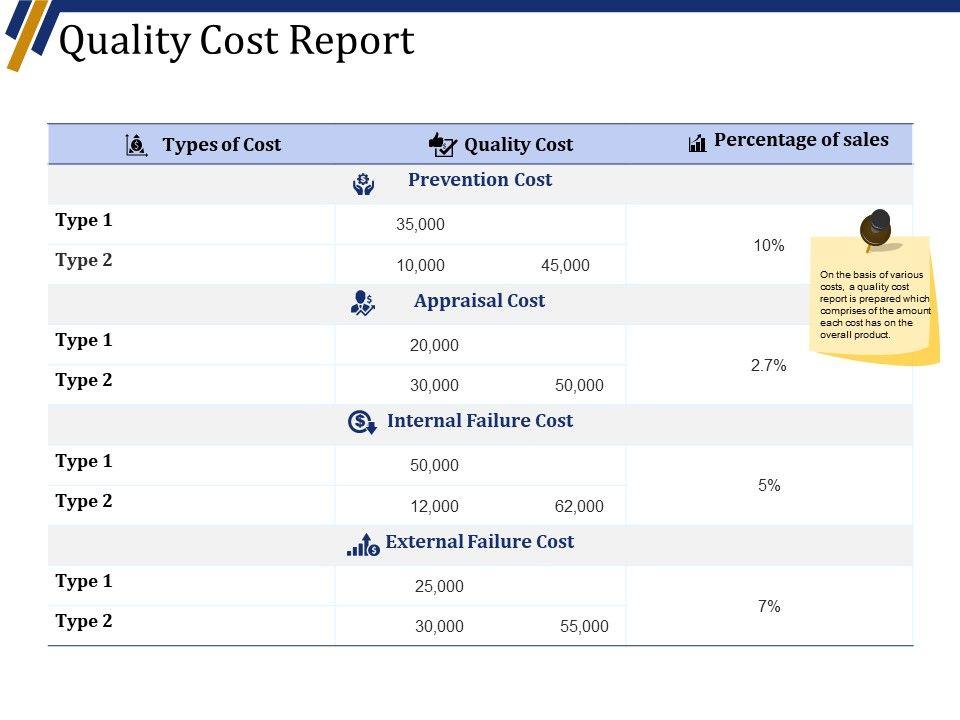Click the Internal Failure Cost dollar icon
Screen dimensions: 960x720
pos(361,422)
